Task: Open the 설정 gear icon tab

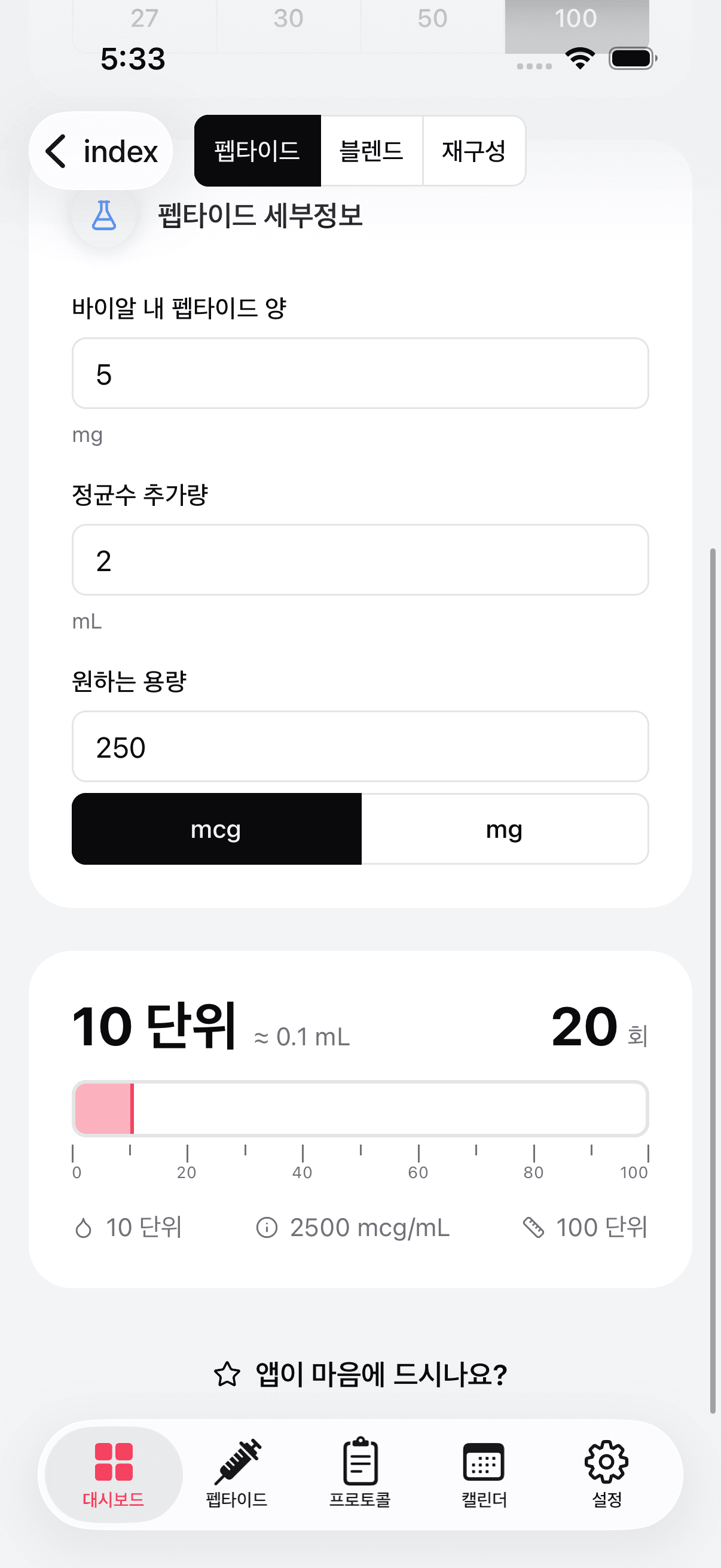Action: [607, 1473]
